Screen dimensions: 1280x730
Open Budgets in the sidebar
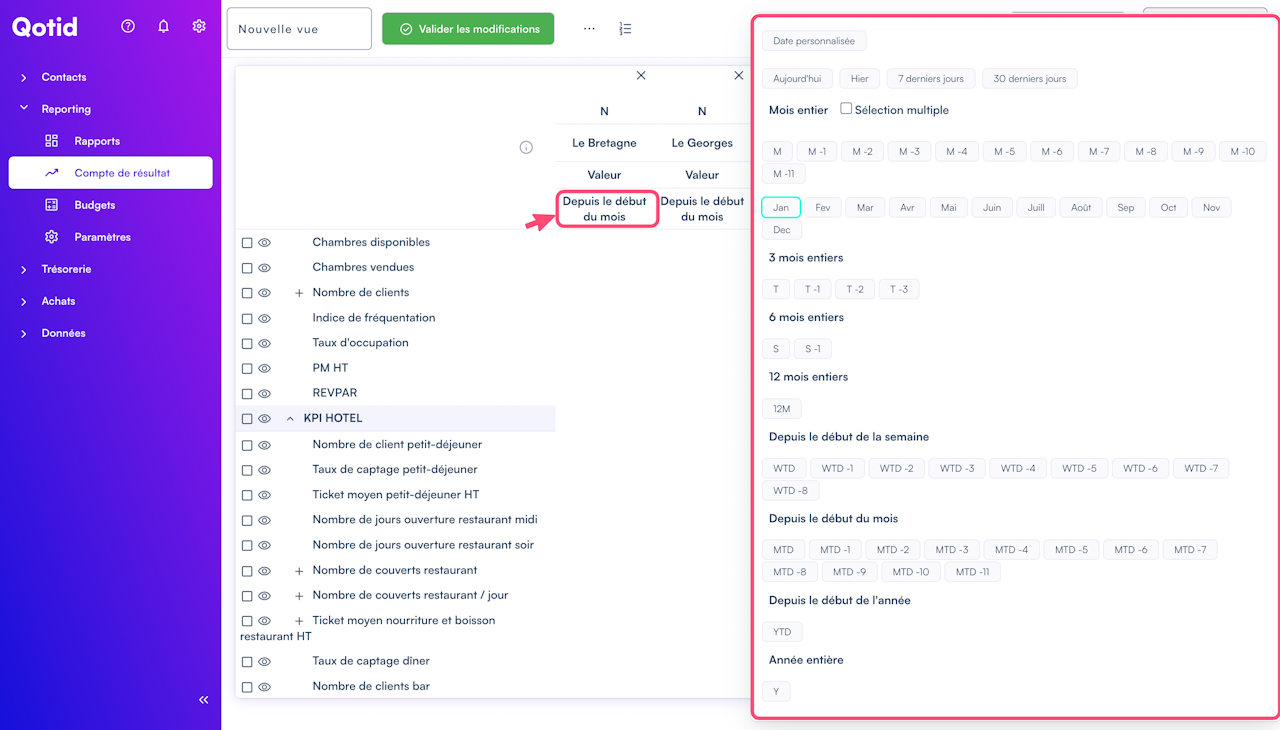(x=95, y=205)
